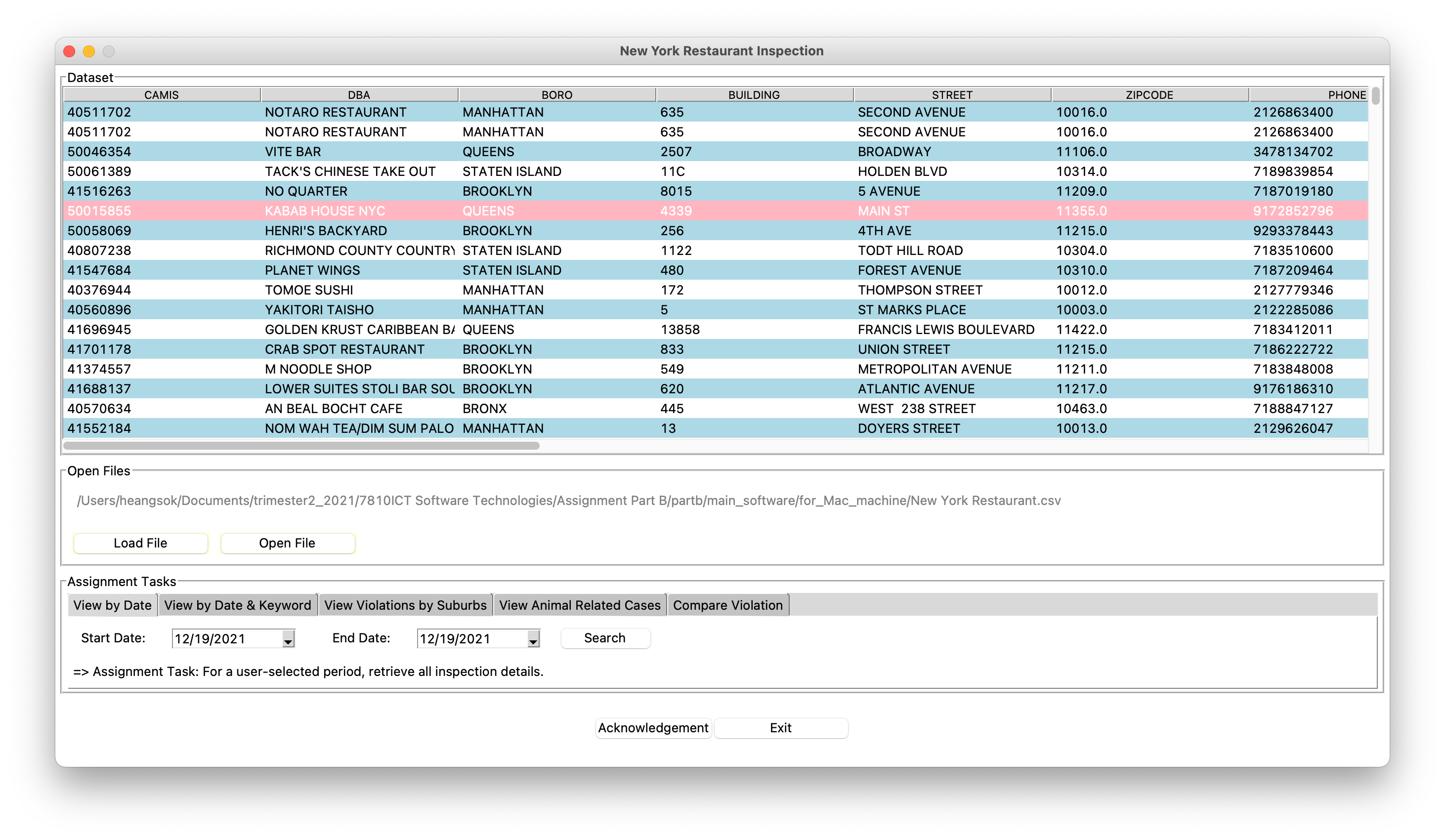
Task: Click the ZIPCODE column header
Action: [1149, 94]
